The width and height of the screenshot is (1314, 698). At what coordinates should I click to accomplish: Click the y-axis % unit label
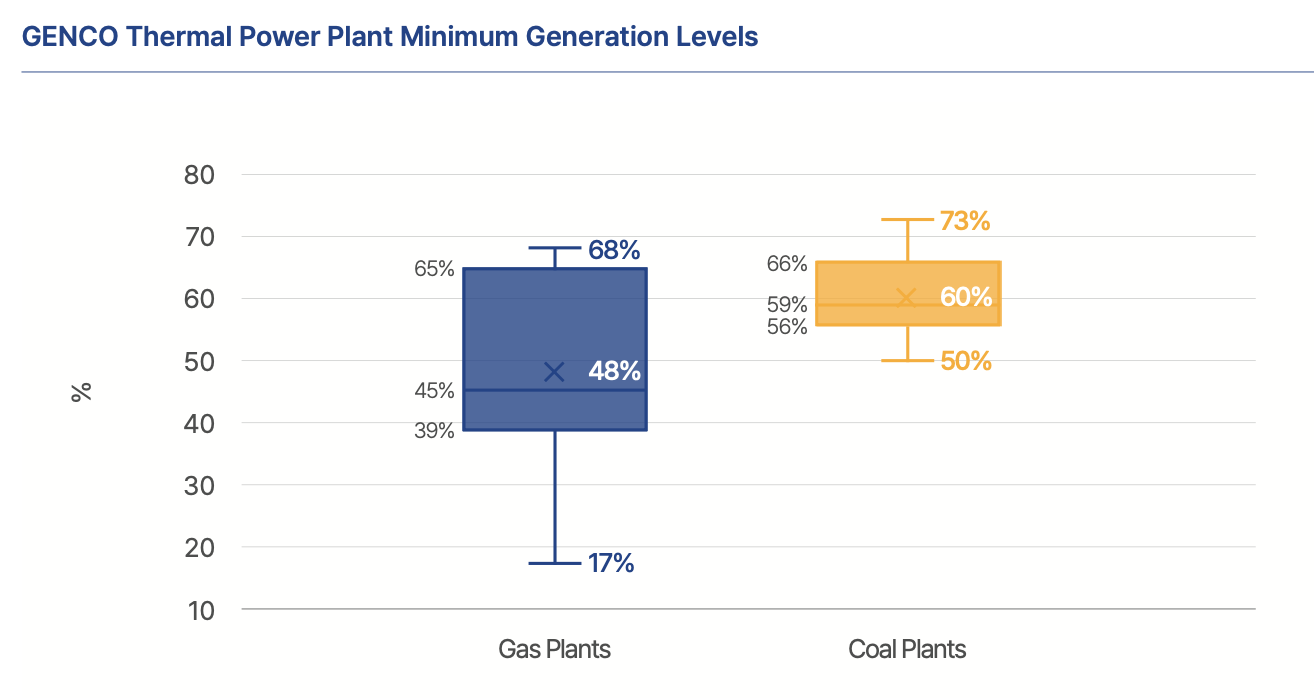pyautogui.click(x=82, y=391)
